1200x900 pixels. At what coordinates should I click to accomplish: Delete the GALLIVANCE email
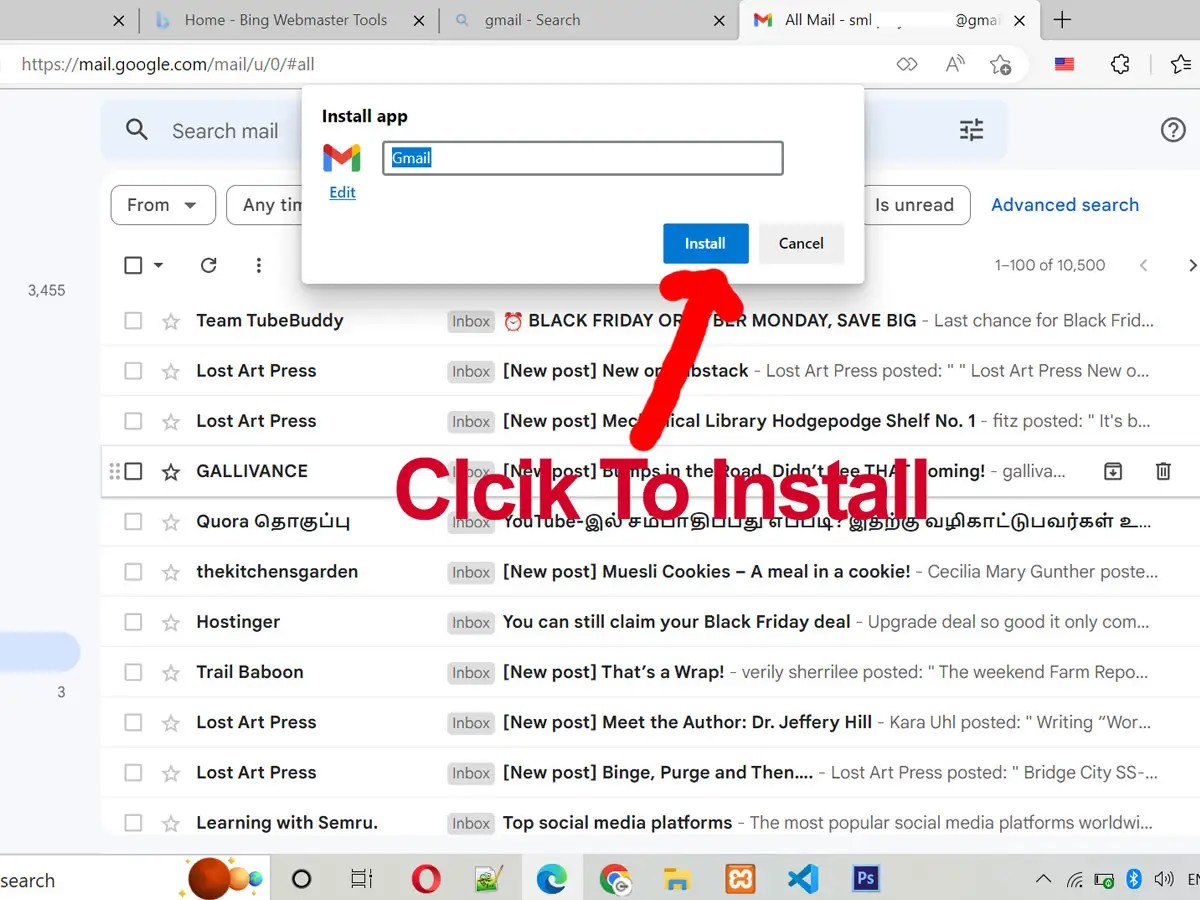[x=1163, y=470]
